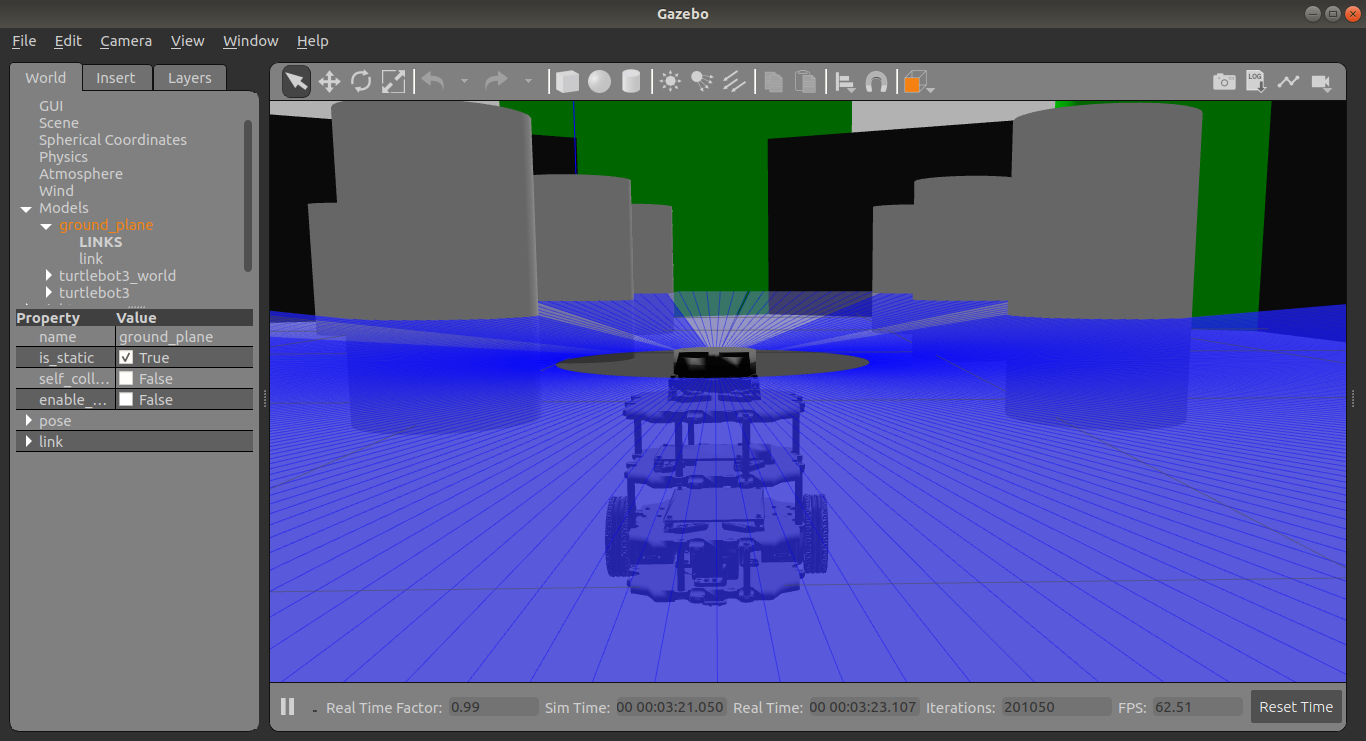Open the data logger with the LOG icon
This screenshot has height=741, width=1366.
click(1255, 81)
